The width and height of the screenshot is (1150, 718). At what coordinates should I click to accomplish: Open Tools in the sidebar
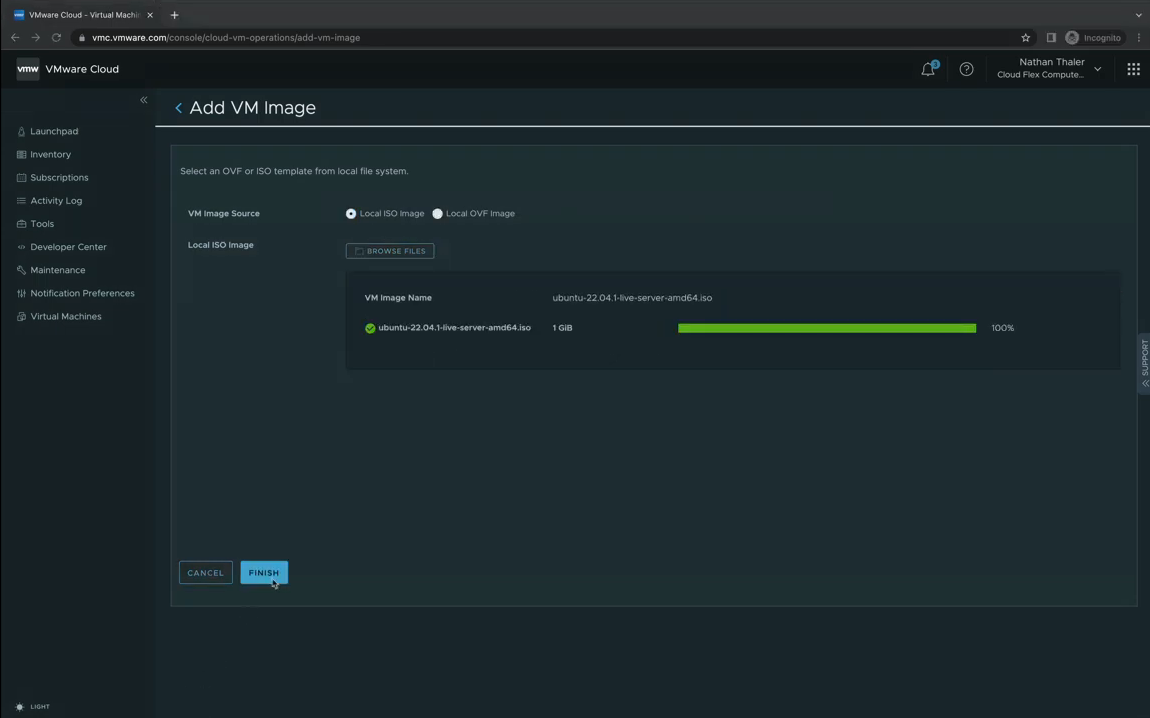tap(42, 224)
